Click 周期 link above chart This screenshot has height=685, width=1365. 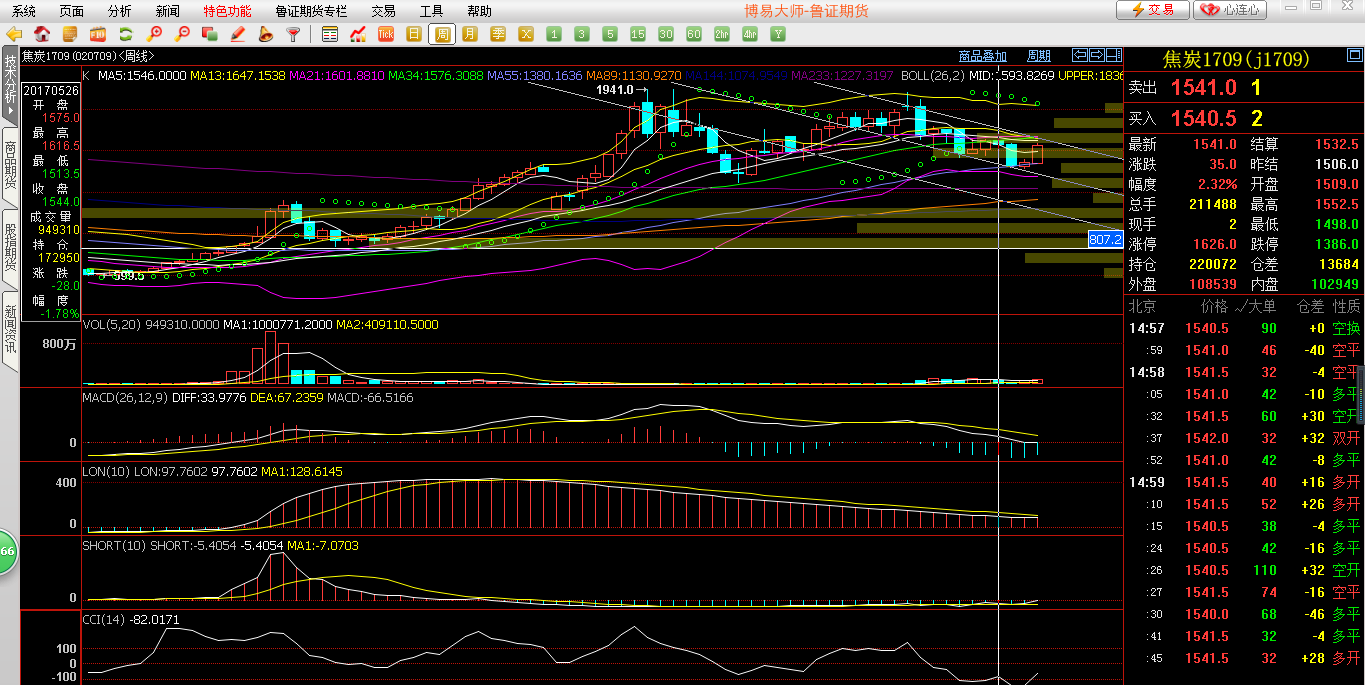pos(1039,56)
